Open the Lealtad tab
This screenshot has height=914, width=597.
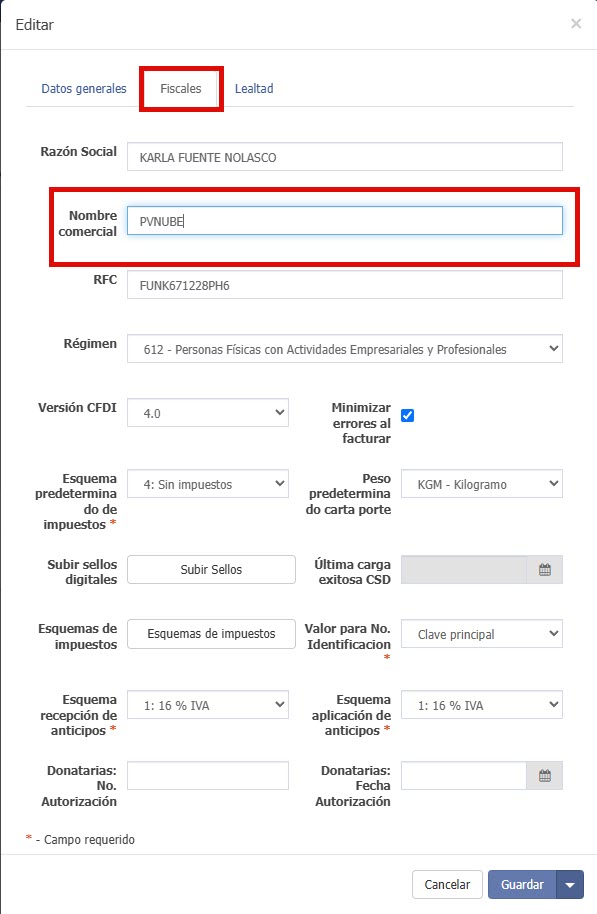pos(253,88)
